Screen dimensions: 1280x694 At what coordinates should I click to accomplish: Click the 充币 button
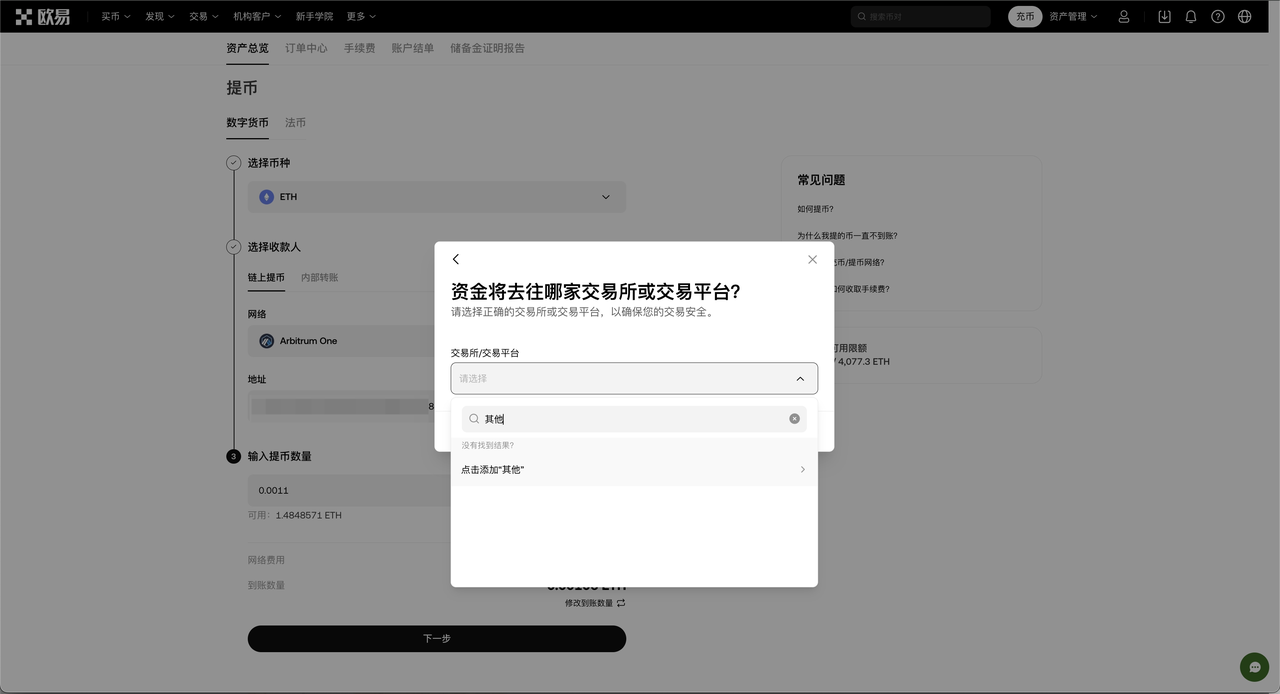point(1025,16)
